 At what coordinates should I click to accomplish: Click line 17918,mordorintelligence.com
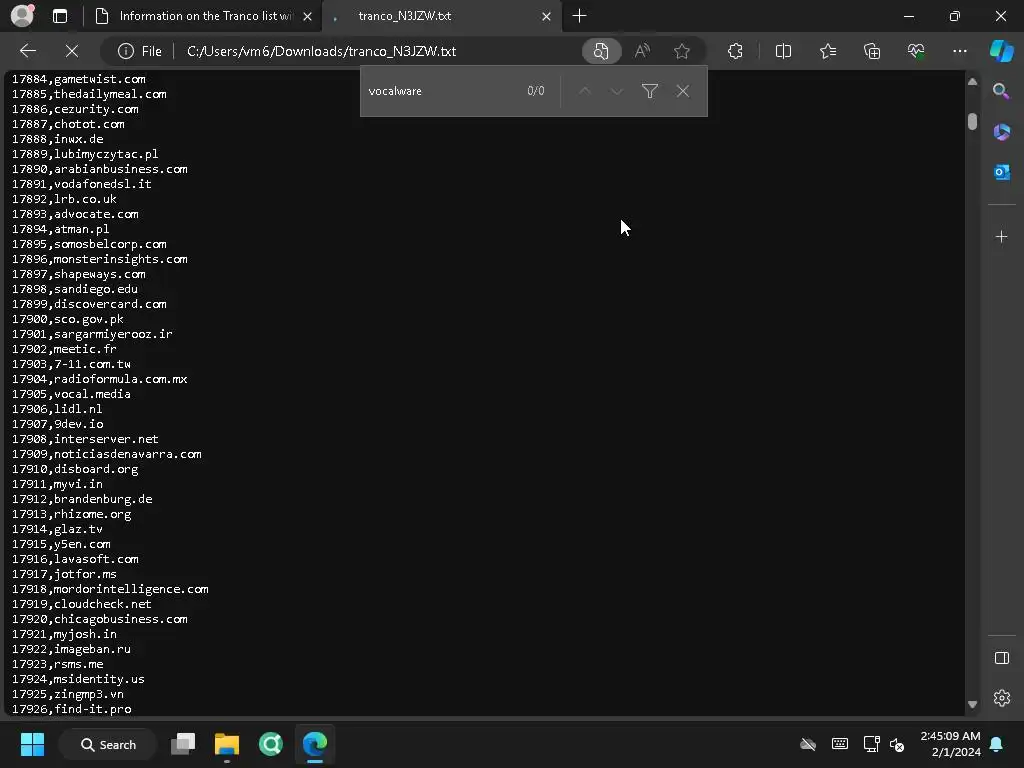[x=110, y=589]
